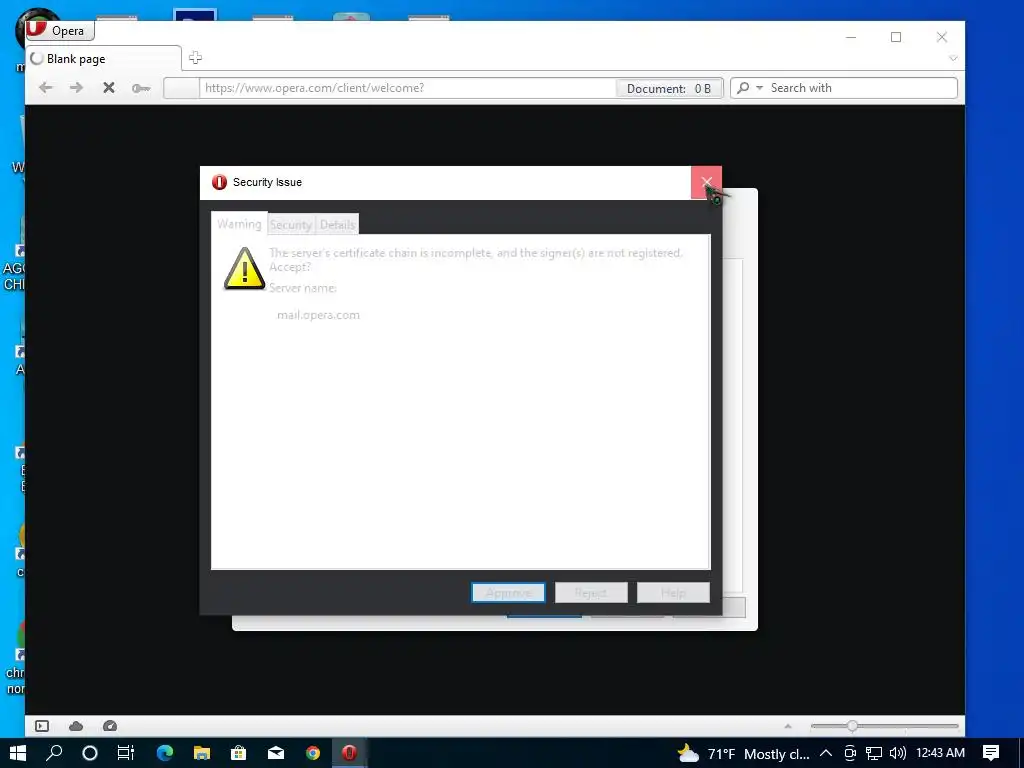Close the Security Issue dialog

tap(707, 182)
